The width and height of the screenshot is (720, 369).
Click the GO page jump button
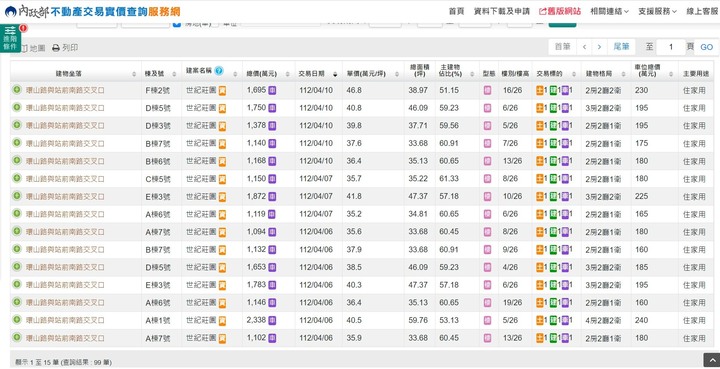(706, 47)
